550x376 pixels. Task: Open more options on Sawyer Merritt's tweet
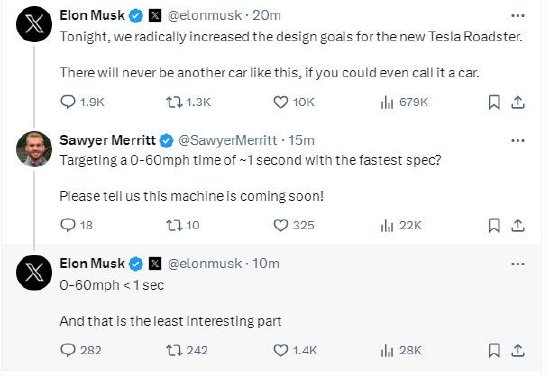click(518, 141)
